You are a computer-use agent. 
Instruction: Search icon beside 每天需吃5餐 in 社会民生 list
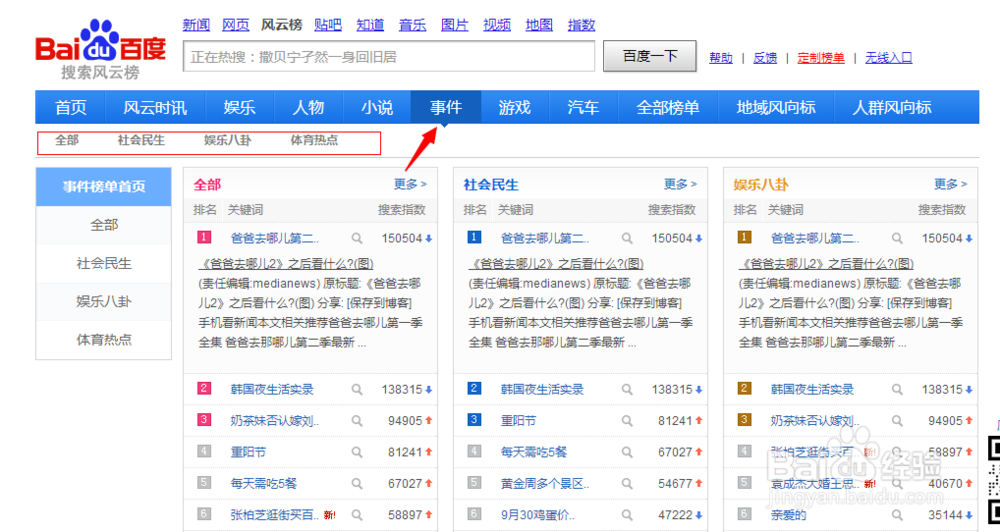coord(628,452)
